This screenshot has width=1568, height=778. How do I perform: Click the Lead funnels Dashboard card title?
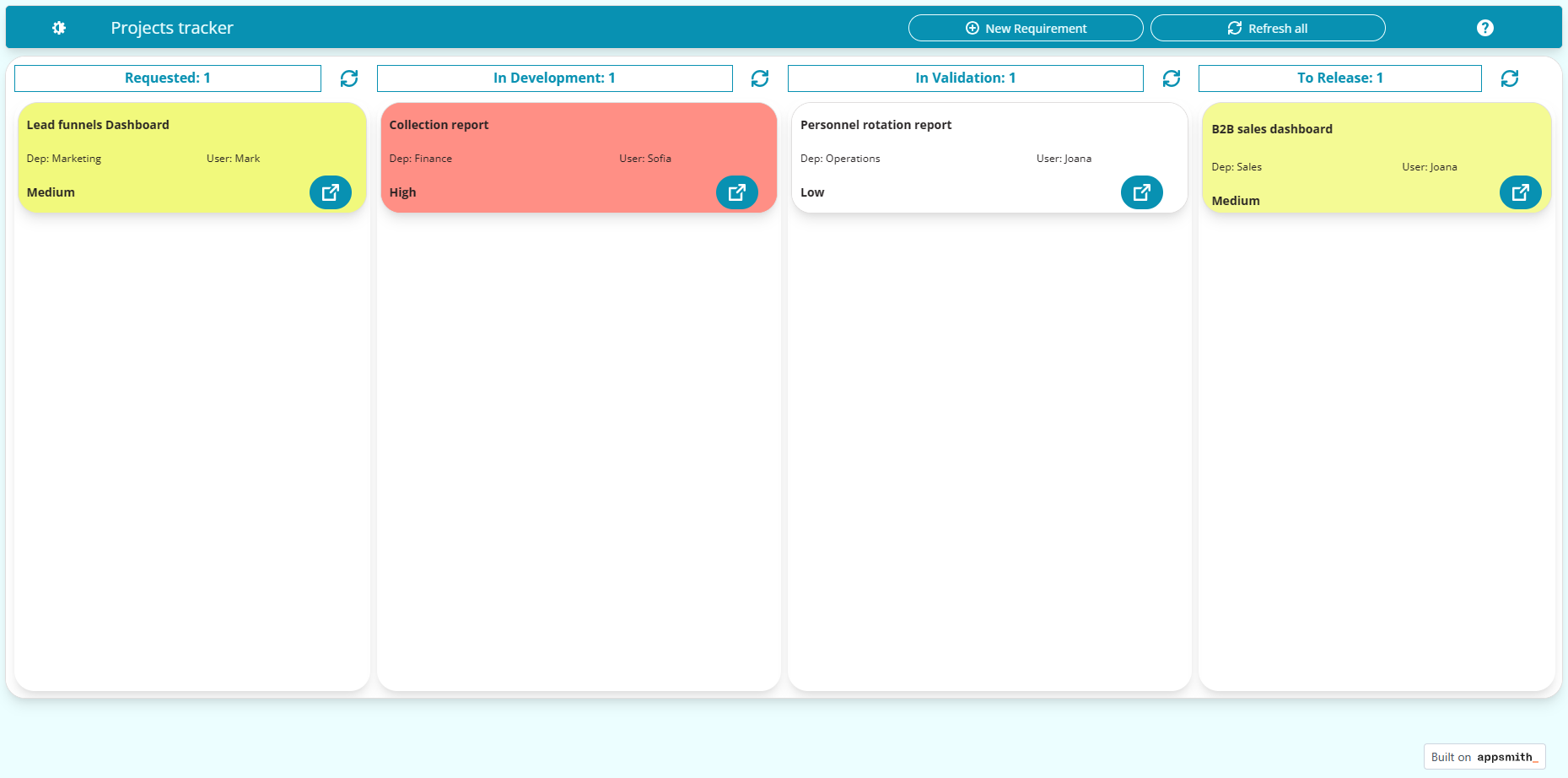(x=98, y=125)
